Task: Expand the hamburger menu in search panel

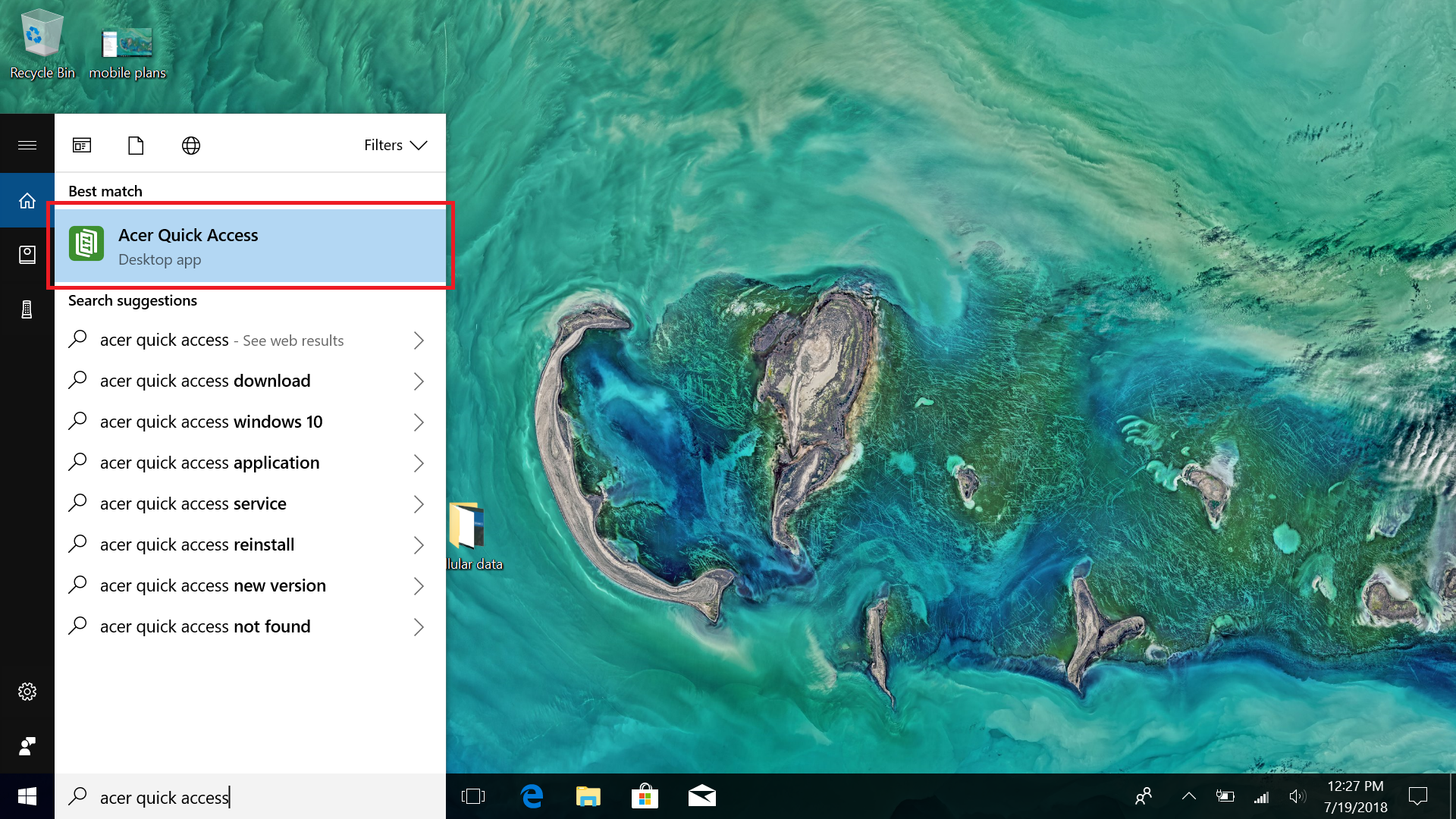Action: coord(27,145)
